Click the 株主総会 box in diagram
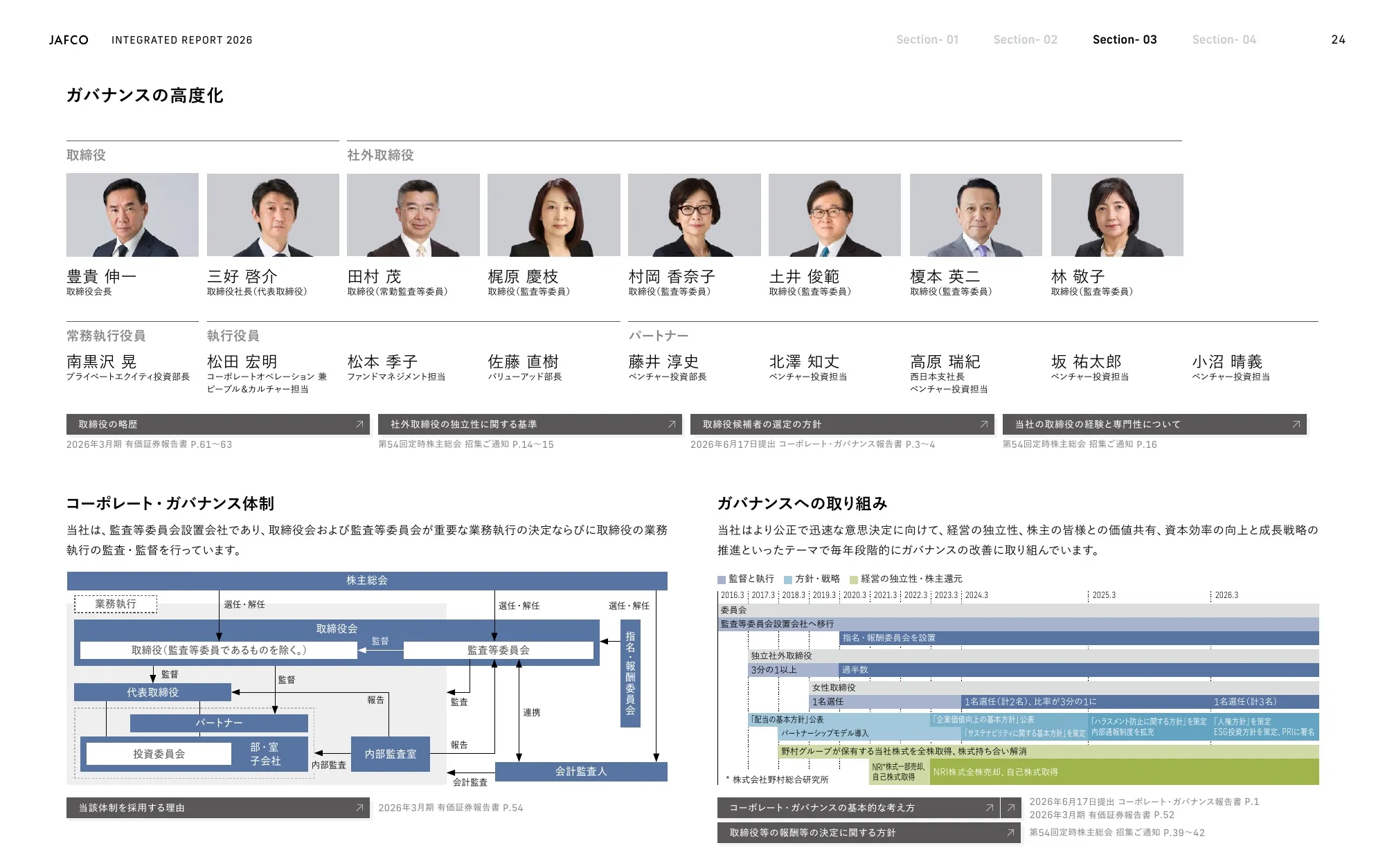The height and width of the screenshot is (868, 1385). (x=367, y=581)
